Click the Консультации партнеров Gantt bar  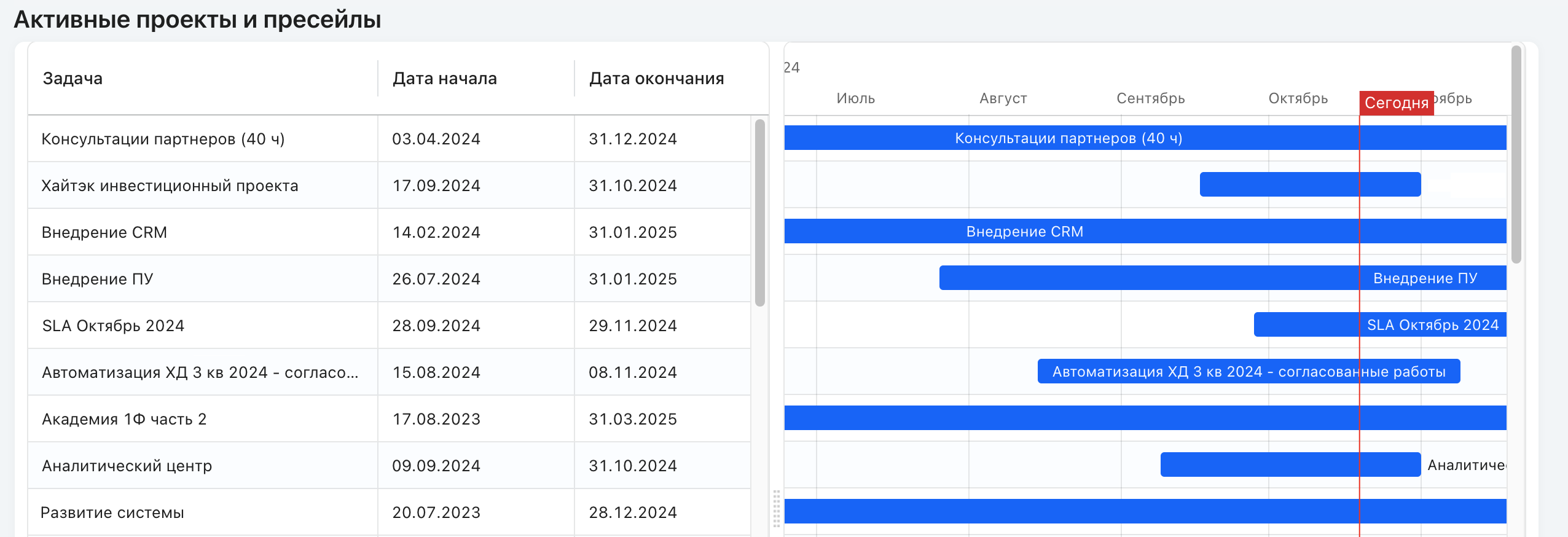pyautogui.click(x=1145, y=138)
